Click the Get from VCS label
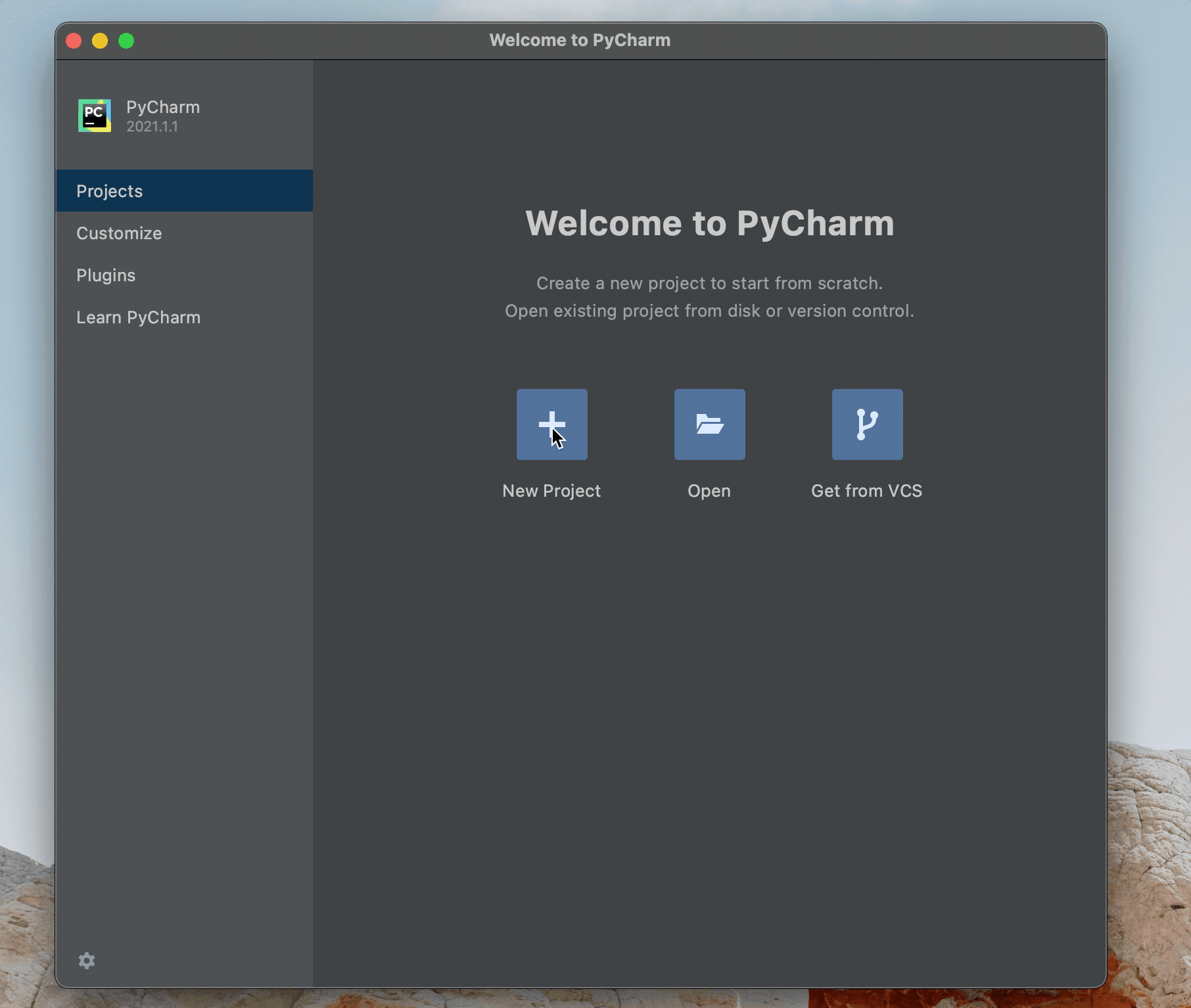Screen dimensions: 1191x1008 tap(866, 491)
